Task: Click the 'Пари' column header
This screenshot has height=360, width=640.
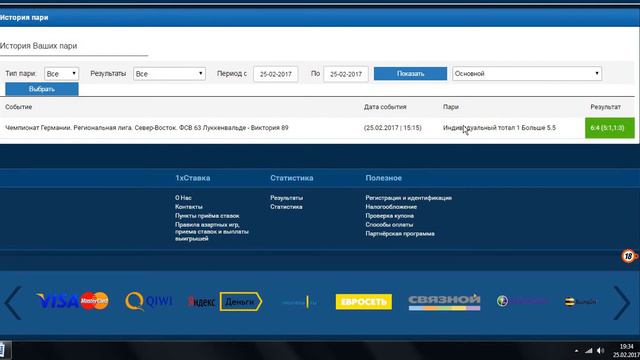Action: pyautogui.click(x=451, y=107)
